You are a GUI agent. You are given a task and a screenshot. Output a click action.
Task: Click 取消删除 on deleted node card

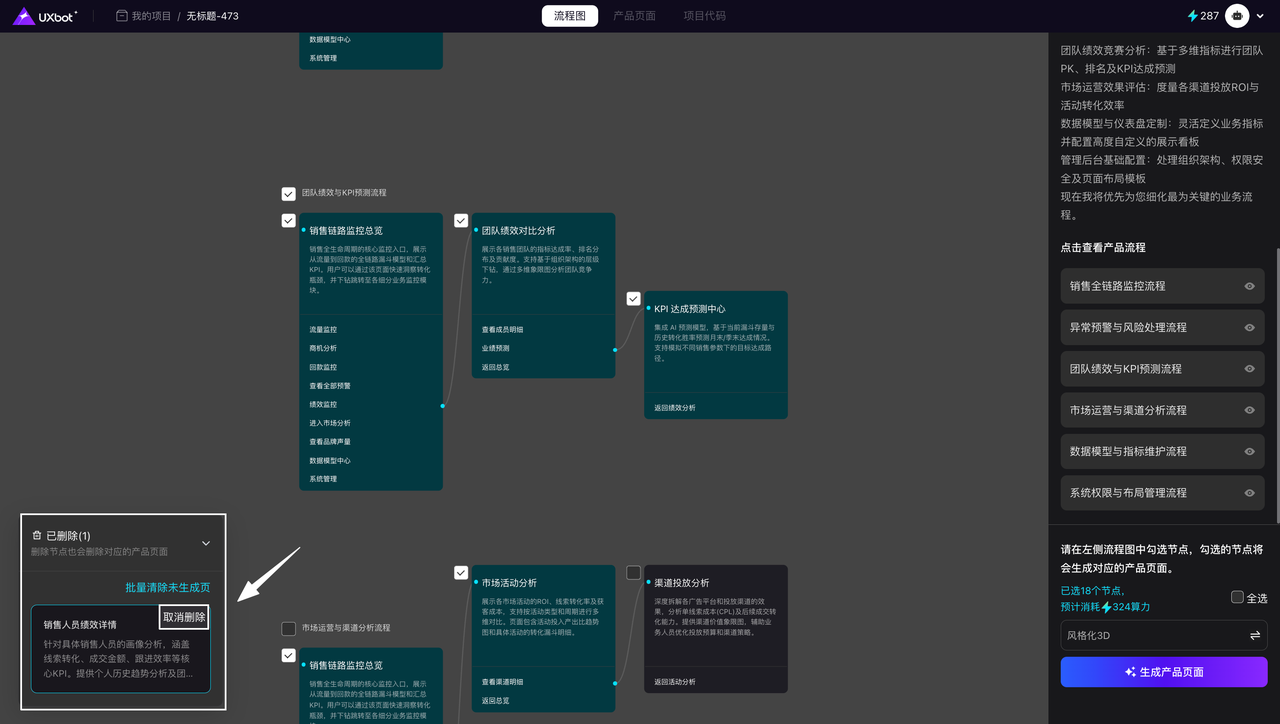pyautogui.click(x=184, y=617)
